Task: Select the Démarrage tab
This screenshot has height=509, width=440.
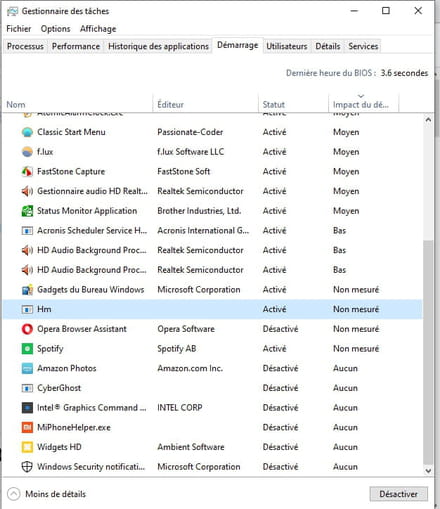Action: pyautogui.click(x=237, y=45)
